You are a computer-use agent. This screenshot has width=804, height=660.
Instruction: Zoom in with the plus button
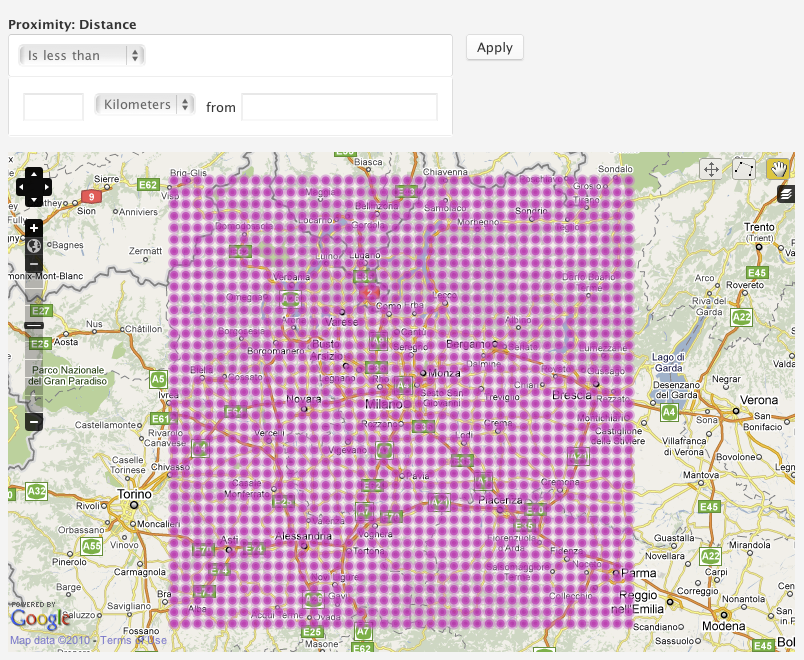click(34, 228)
